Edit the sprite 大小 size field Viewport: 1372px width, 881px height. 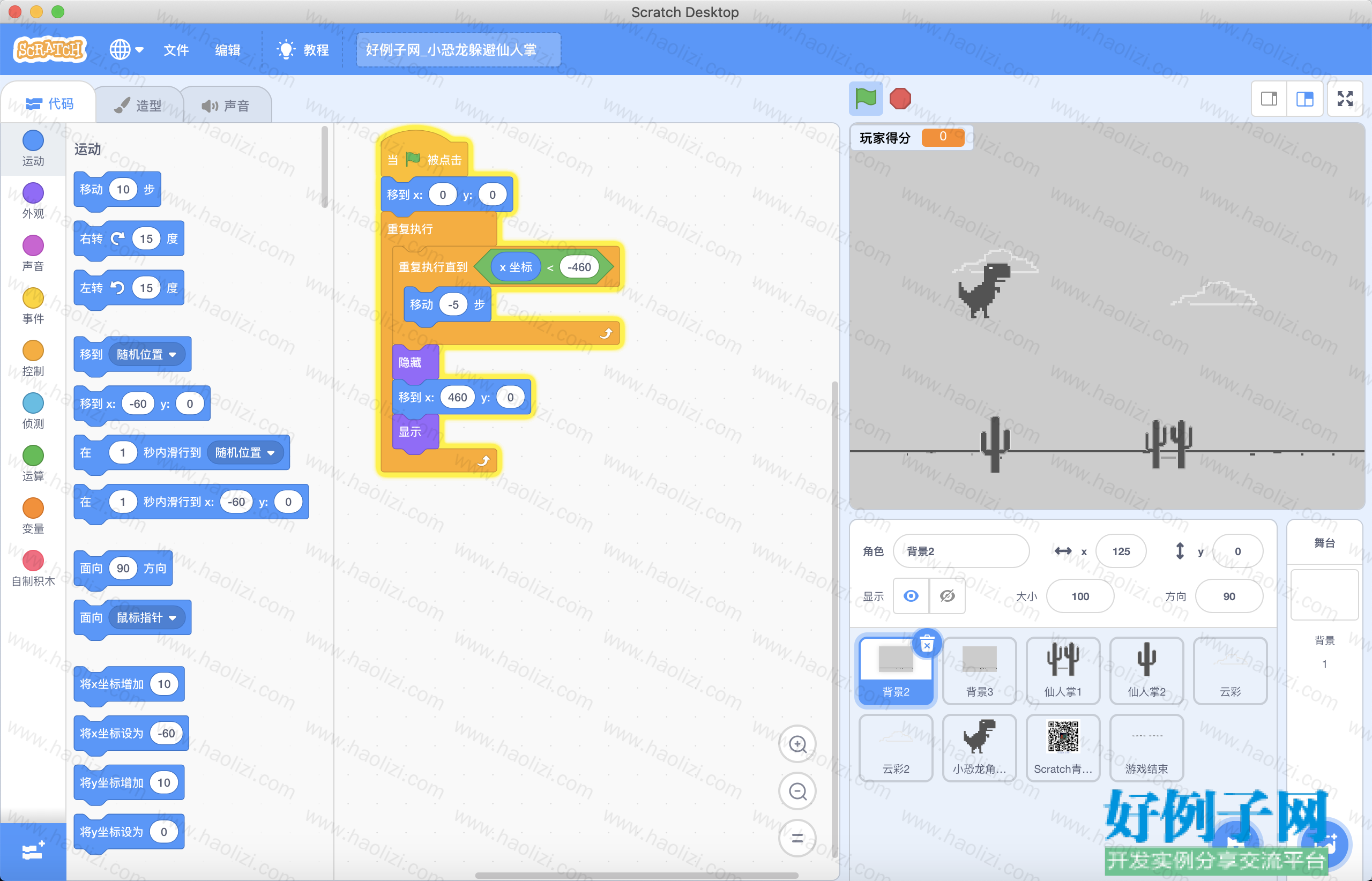[1080, 596]
